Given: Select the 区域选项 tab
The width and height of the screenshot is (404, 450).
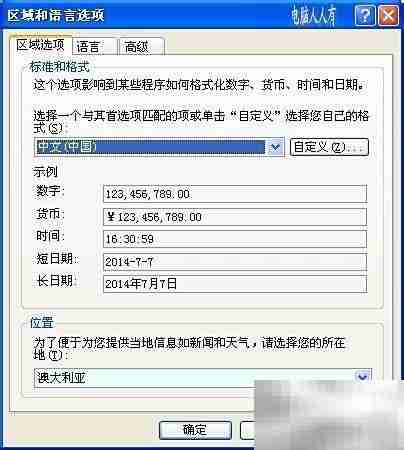Looking at the screenshot, I should pyautogui.click(x=40, y=44).
